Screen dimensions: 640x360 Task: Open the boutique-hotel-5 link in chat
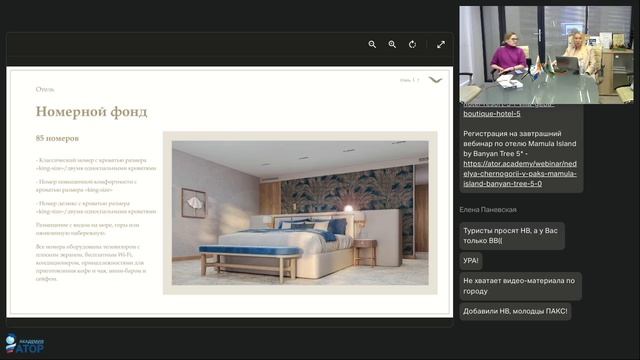coord(491,113)
